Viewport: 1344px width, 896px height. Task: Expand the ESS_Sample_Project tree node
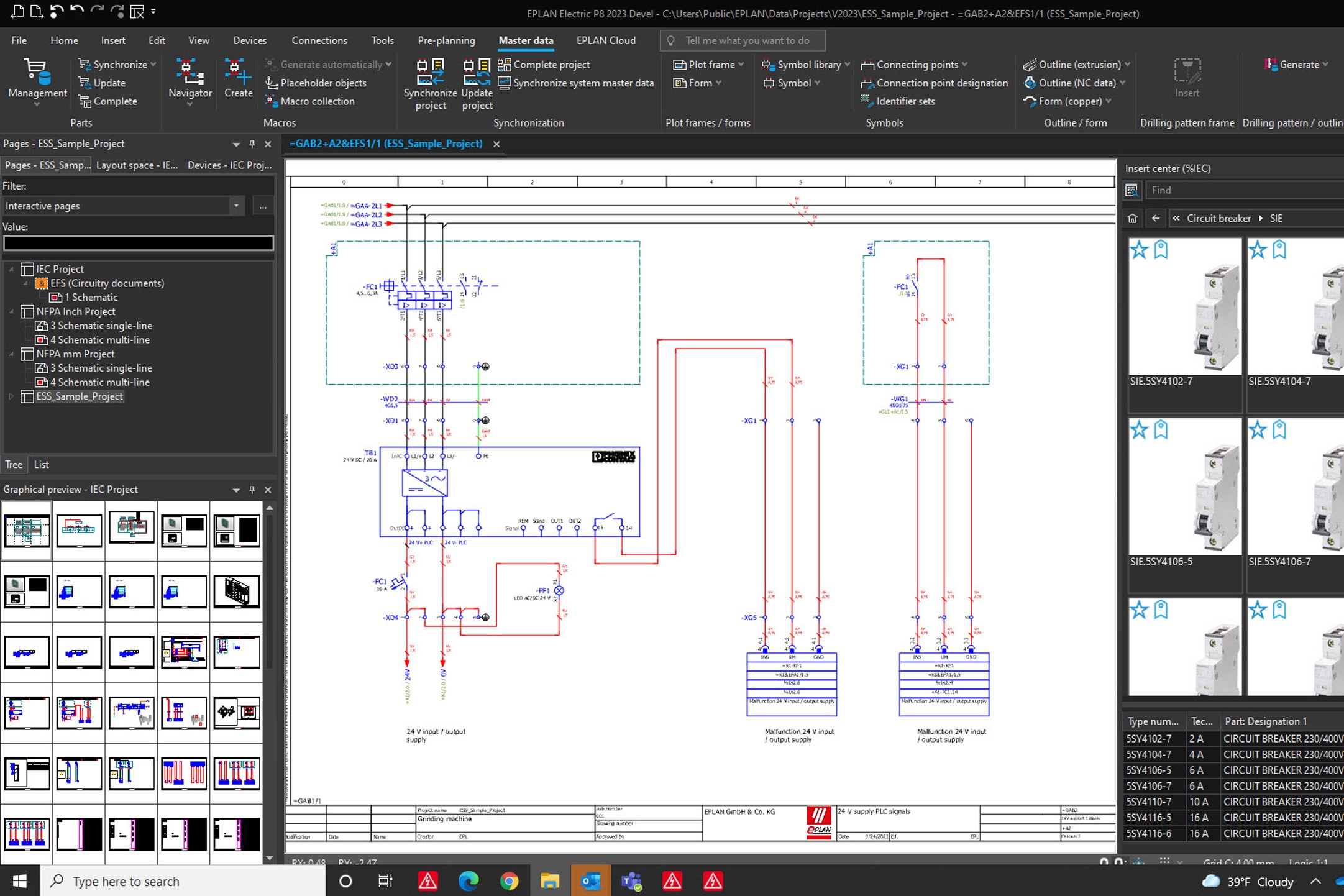tap(11, 396)
